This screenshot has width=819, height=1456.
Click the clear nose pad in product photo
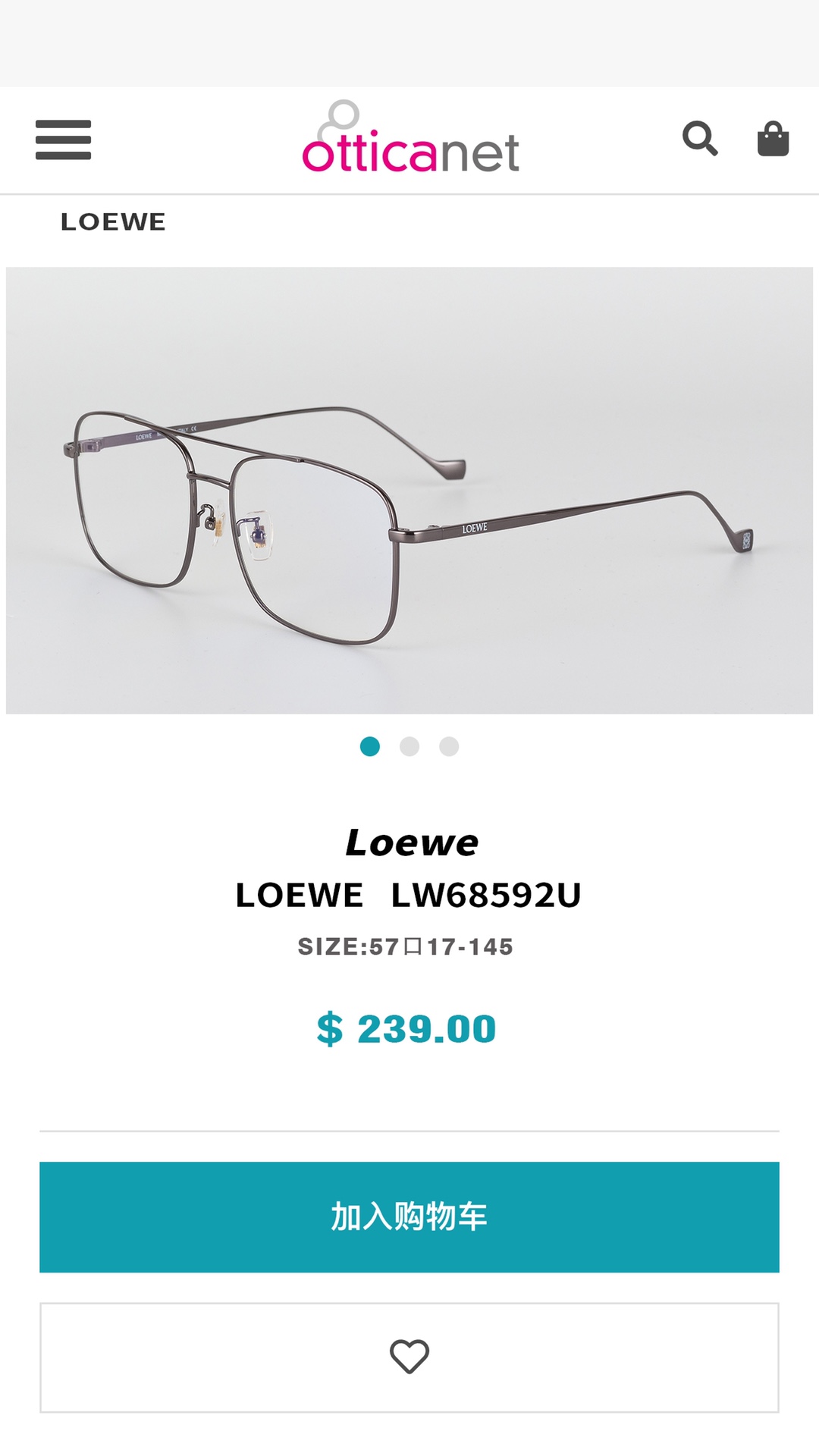260,537
